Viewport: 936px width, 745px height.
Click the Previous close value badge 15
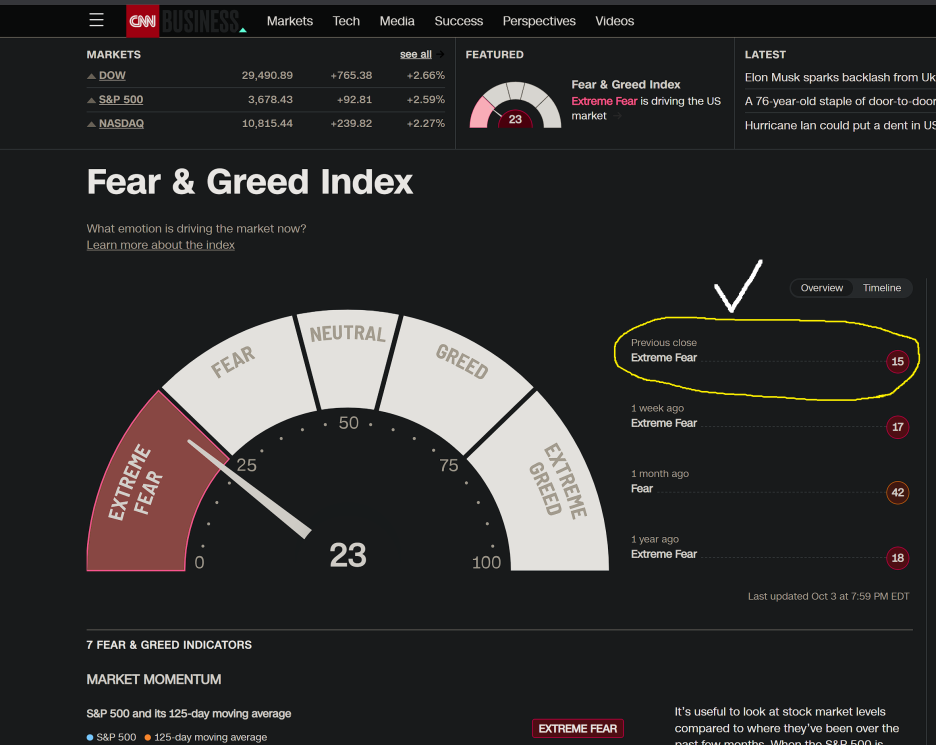click(897, 361)
